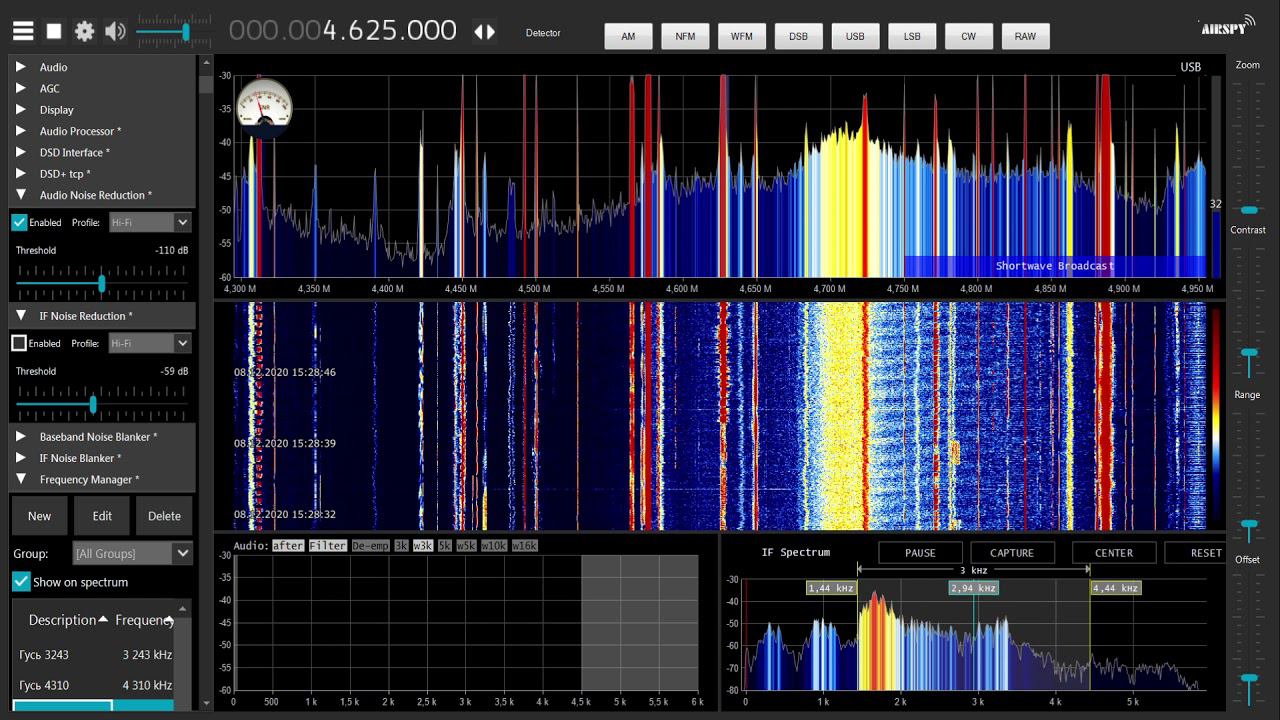Viewport: 1280px width, 720px height.
Task: Select the LSB detector mode
Action: click(x=912, y=36)
